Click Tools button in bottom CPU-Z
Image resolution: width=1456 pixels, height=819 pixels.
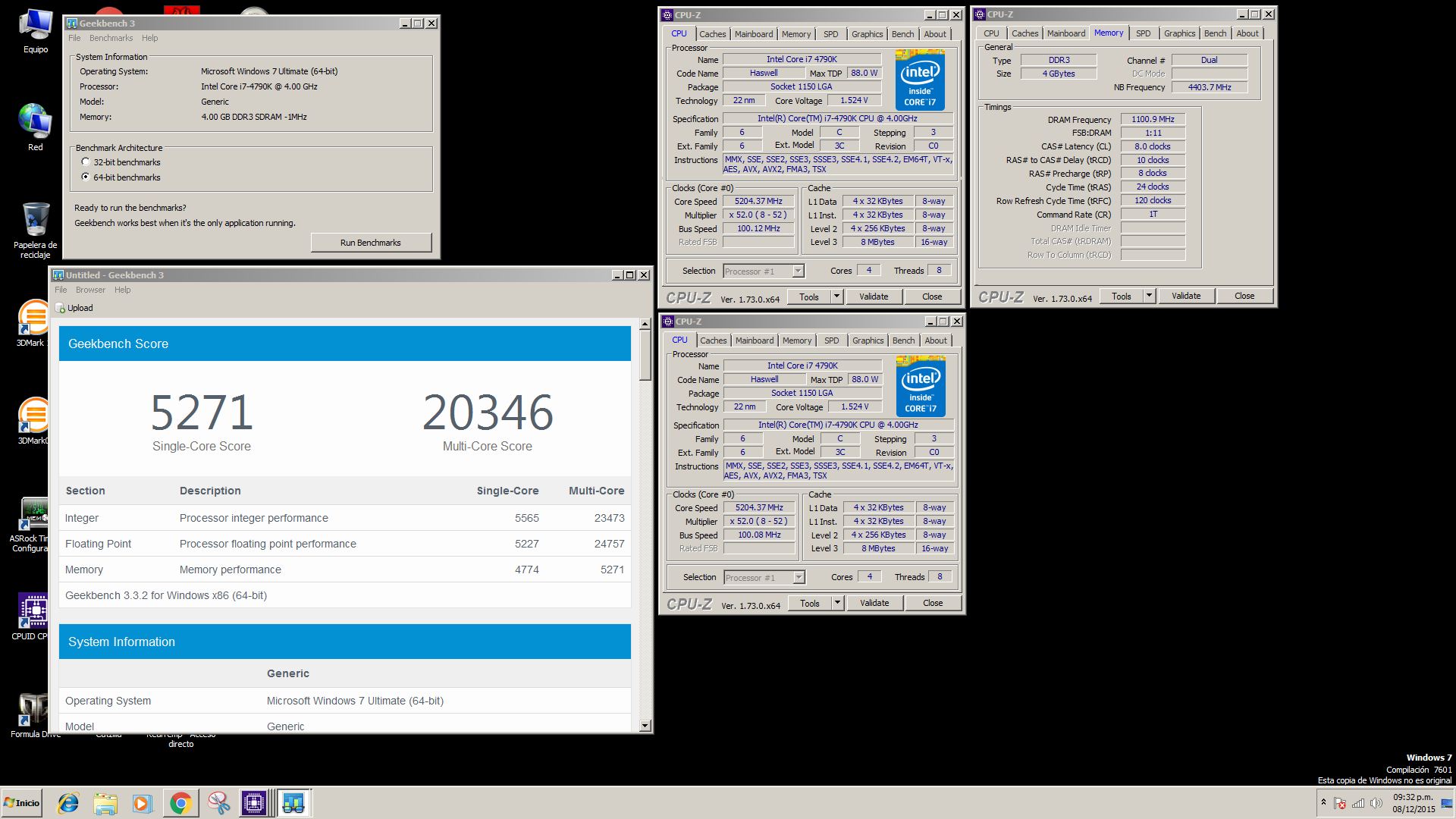(x=810, y=603)
